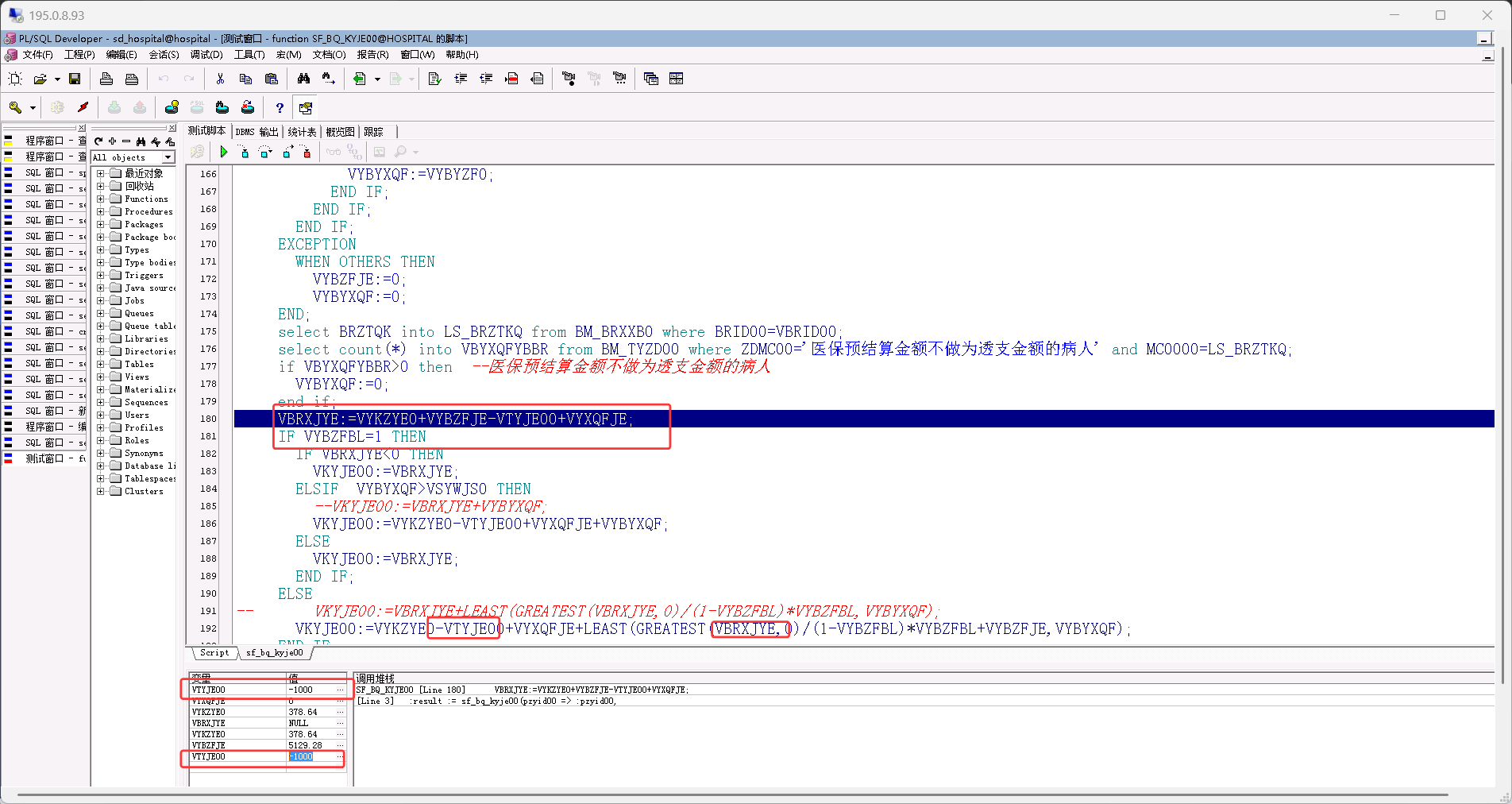Click the Cut scissors icon
Image resolution: width=1512 pixels, height=804 pixels.
220,79
